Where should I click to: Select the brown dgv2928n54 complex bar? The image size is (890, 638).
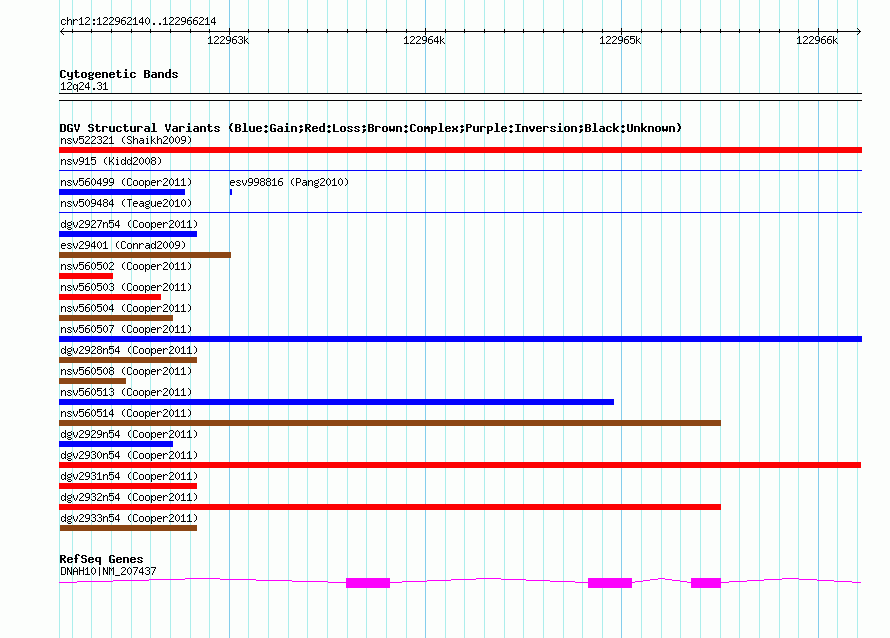tap(128, 360)
